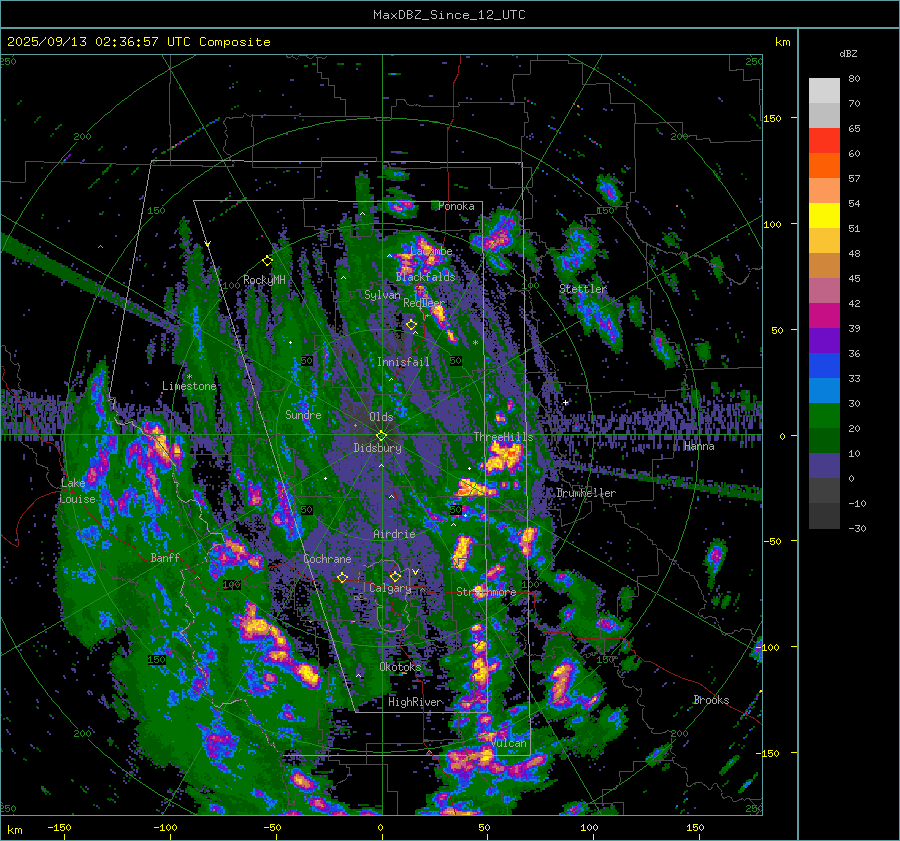
Task: Click the Didsbury town label
Action: [x=377, y=448]
